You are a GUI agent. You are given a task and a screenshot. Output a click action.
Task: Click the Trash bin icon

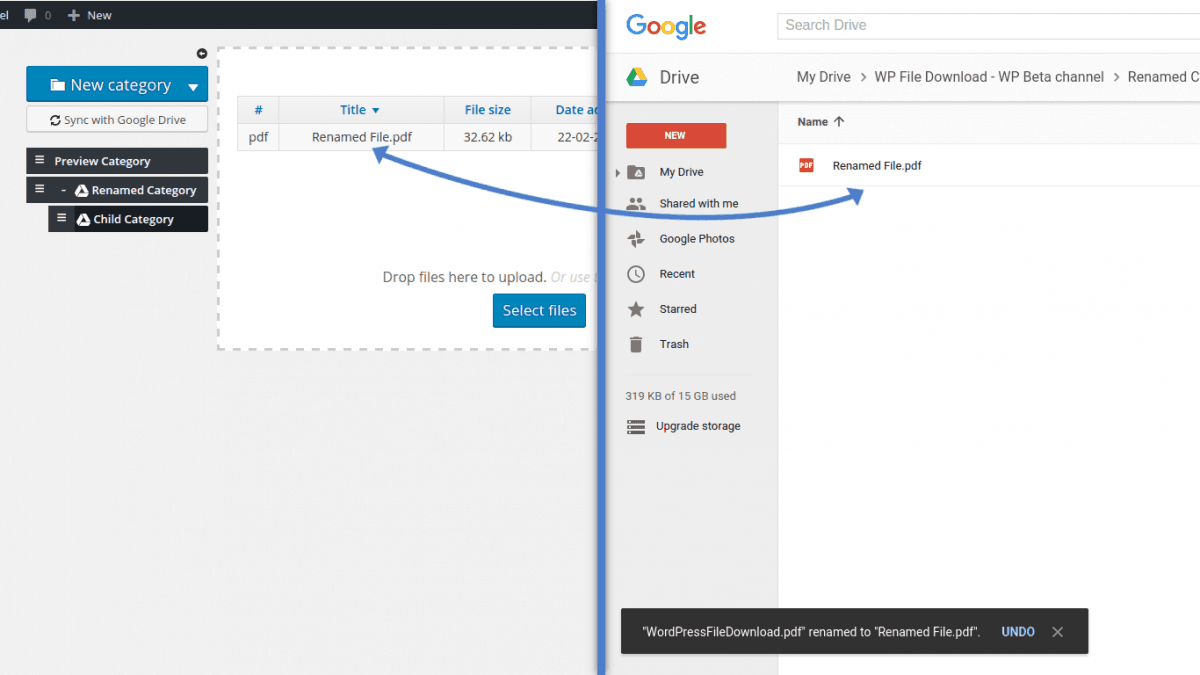tap(636, 344)
